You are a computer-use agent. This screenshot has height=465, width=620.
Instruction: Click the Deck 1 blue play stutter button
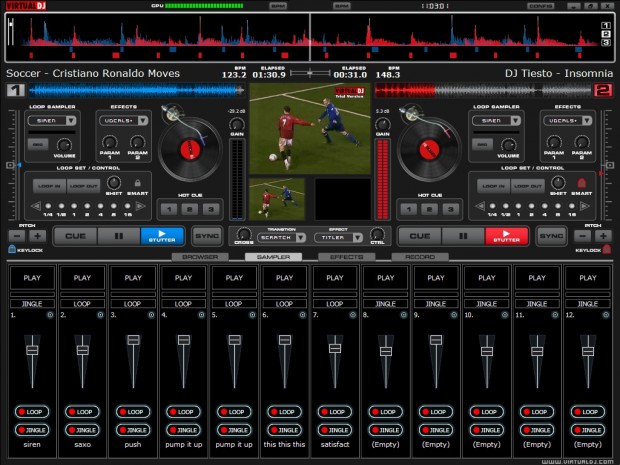pos(162,236)
